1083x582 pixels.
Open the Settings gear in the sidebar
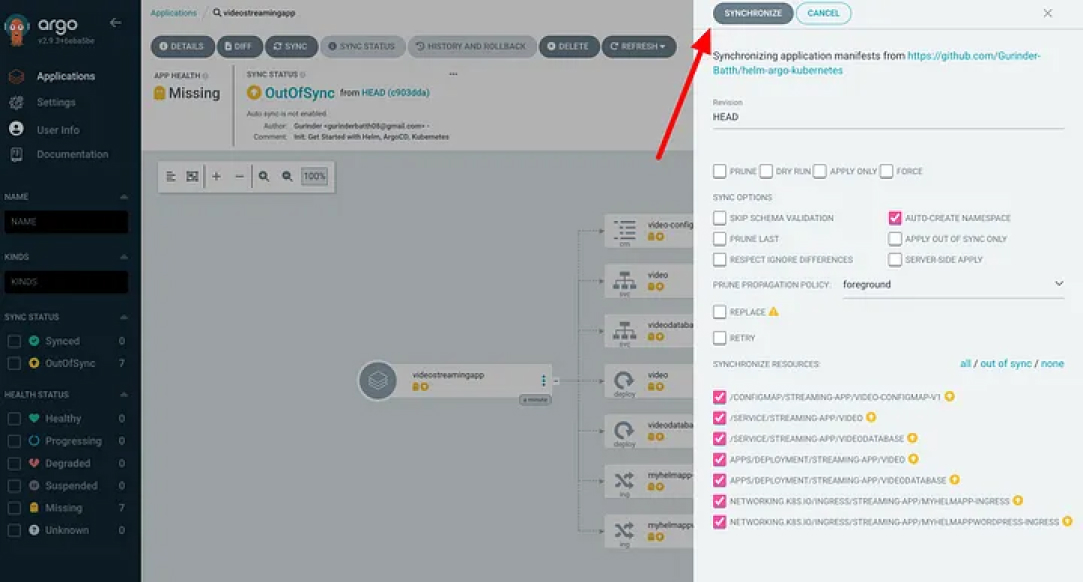[16, 101]
